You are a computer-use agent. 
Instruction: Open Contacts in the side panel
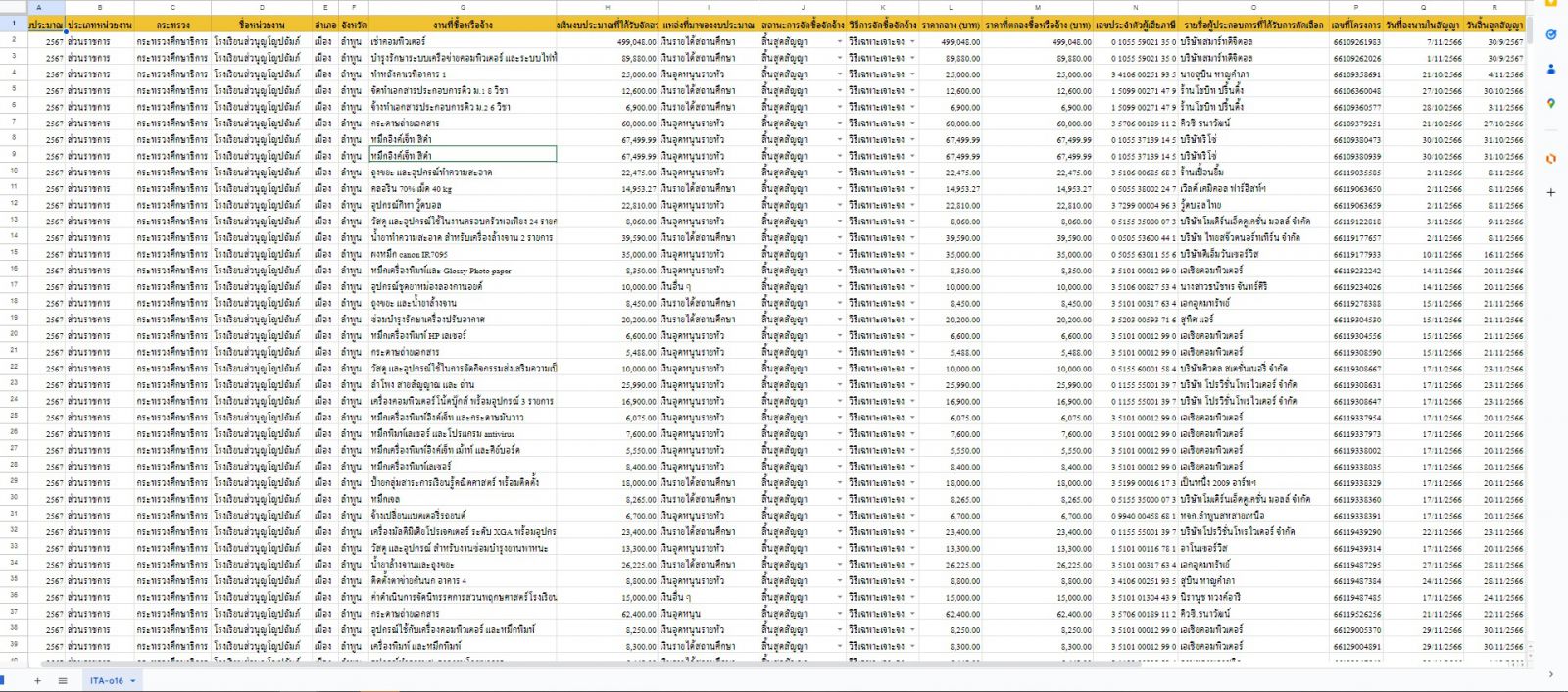(1550, 70)
